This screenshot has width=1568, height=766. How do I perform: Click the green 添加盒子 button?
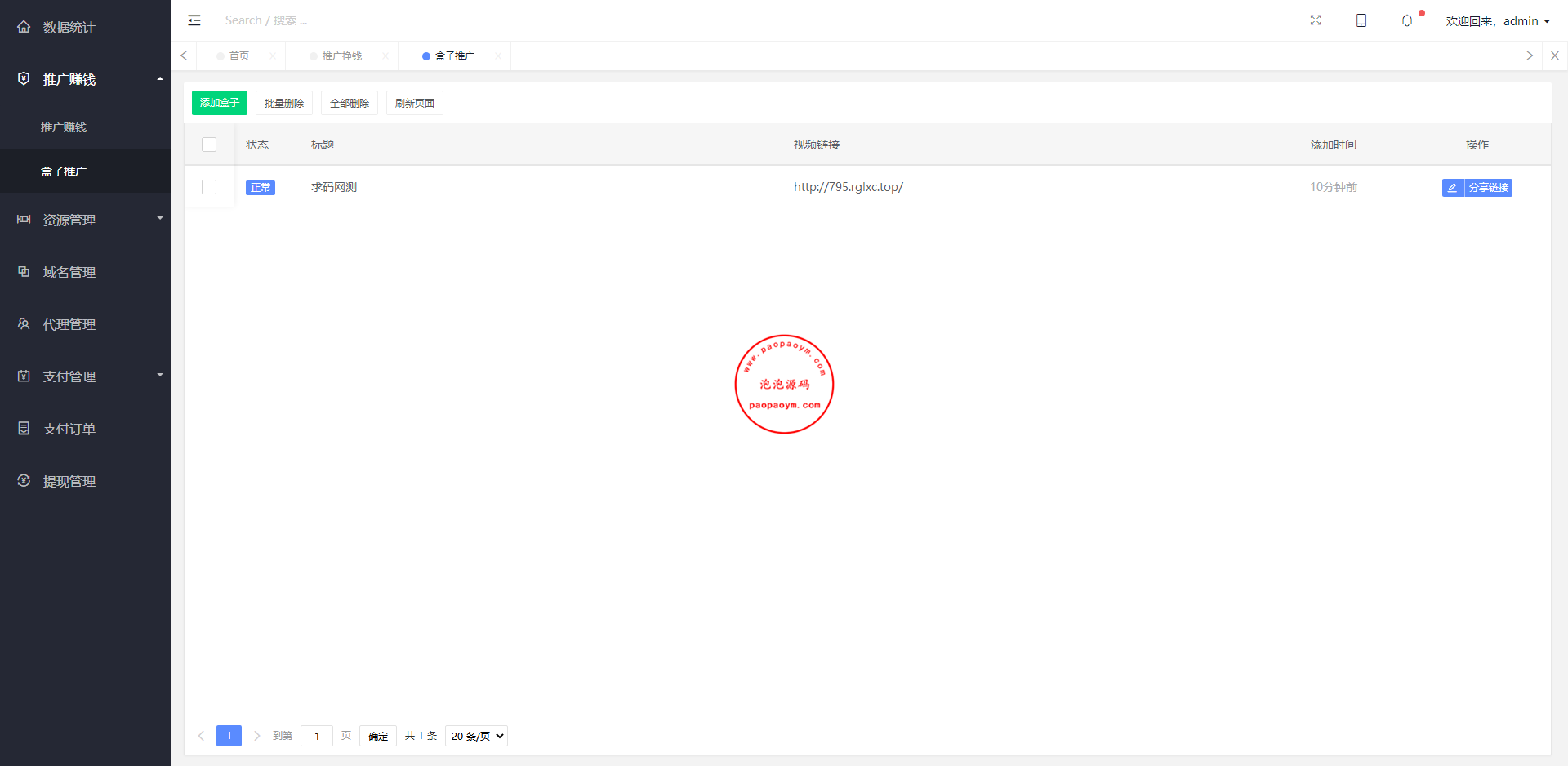[219, 103]
